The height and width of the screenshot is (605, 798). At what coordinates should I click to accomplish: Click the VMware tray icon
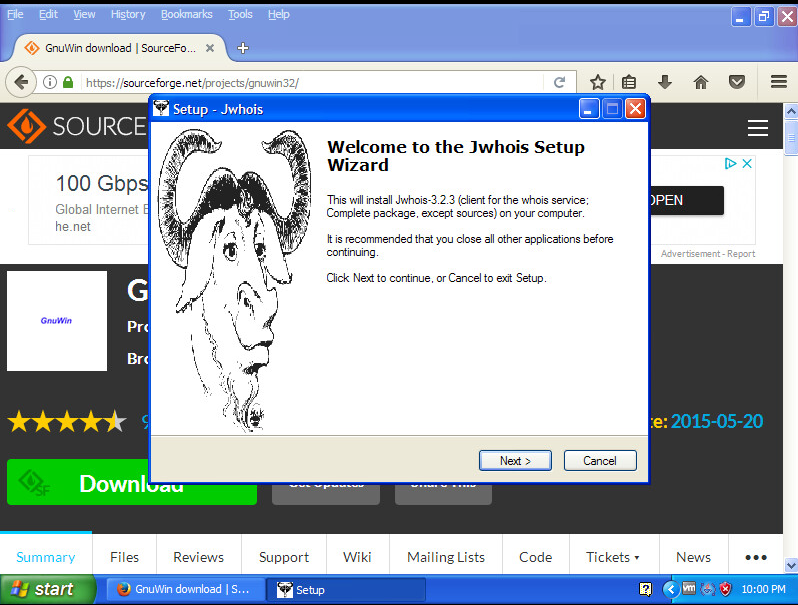689,589
